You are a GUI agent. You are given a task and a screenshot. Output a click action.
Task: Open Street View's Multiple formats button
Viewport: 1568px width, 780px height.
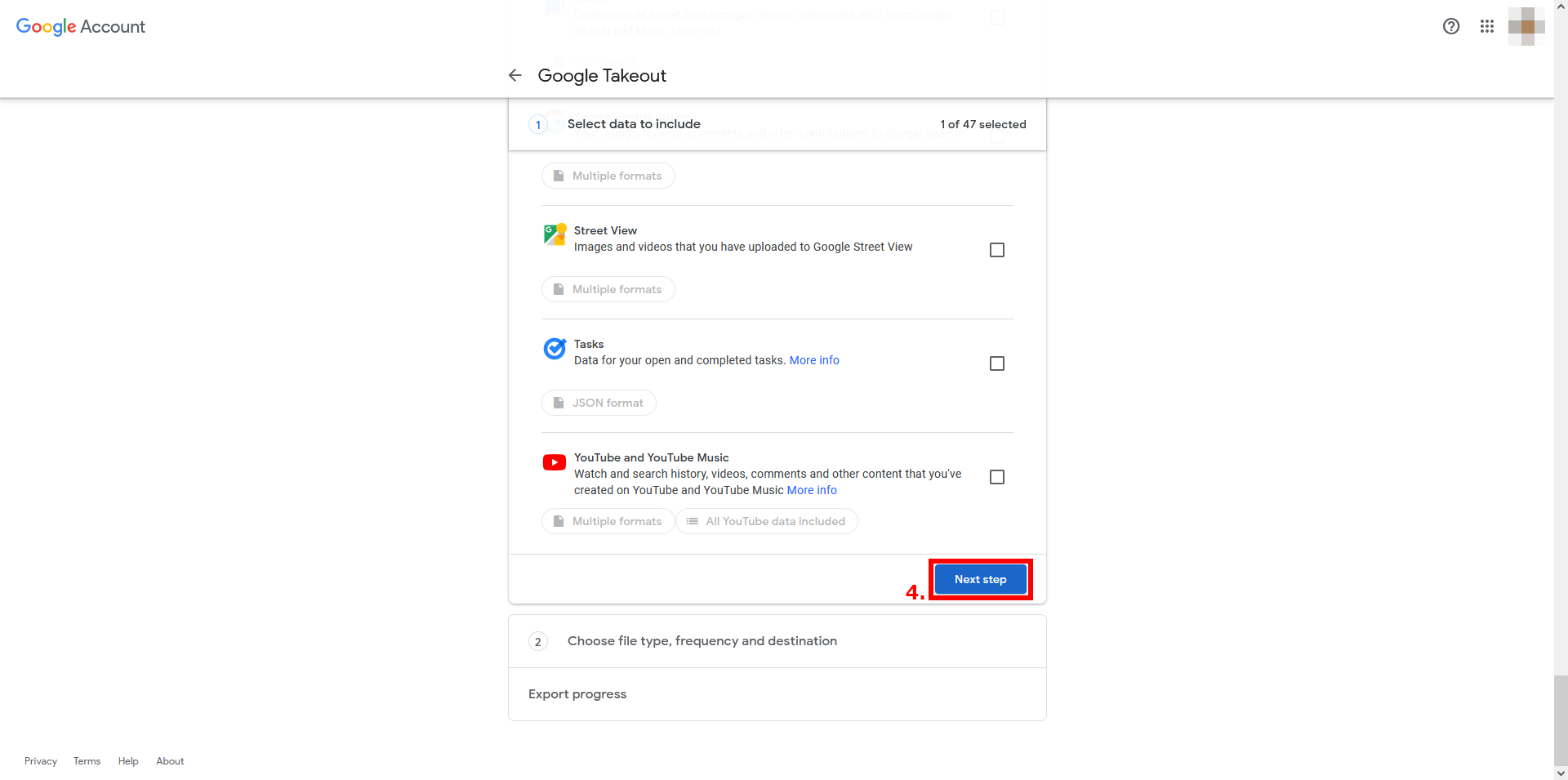point(608,289)
